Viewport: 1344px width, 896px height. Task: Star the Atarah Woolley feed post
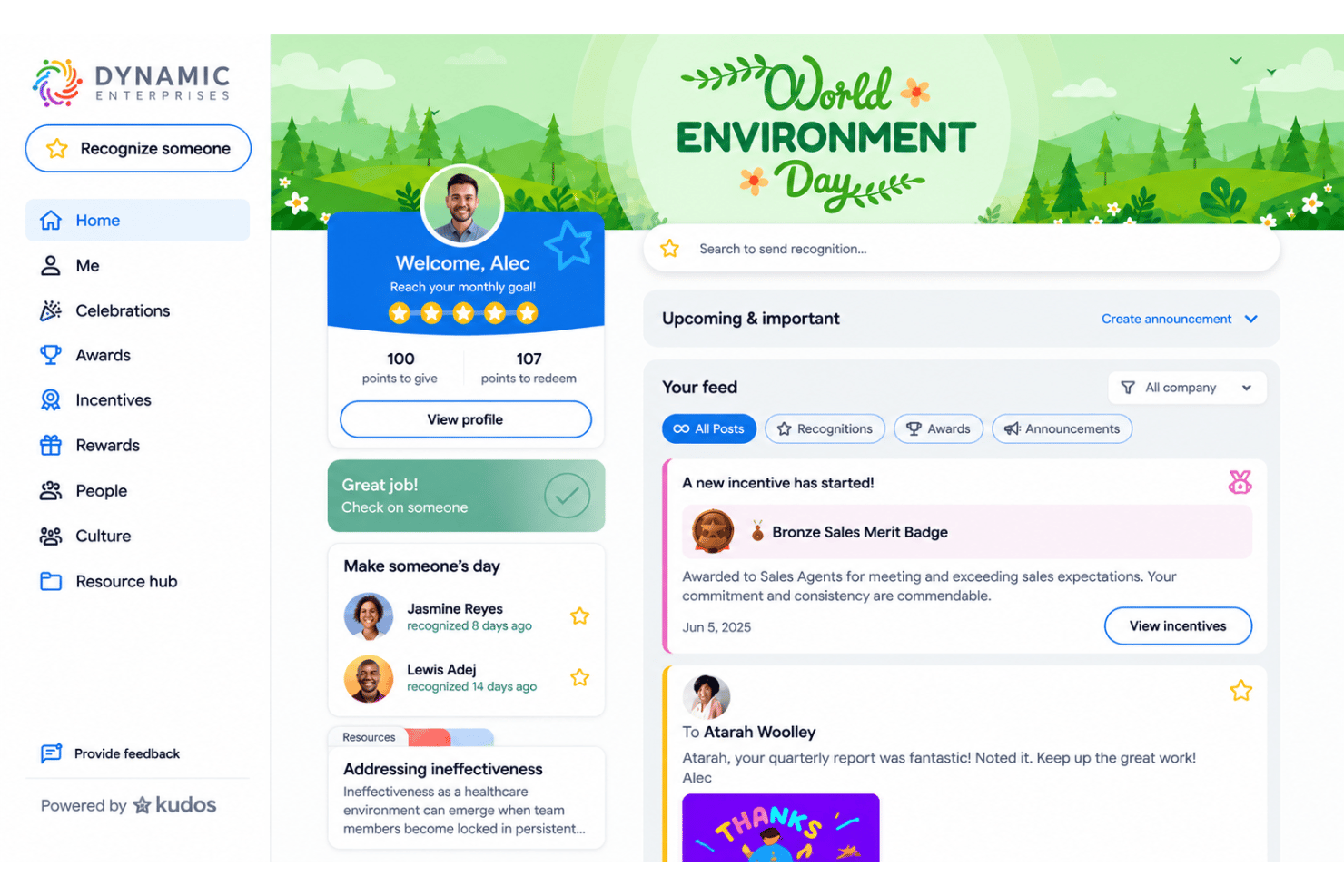point(1240,691)
